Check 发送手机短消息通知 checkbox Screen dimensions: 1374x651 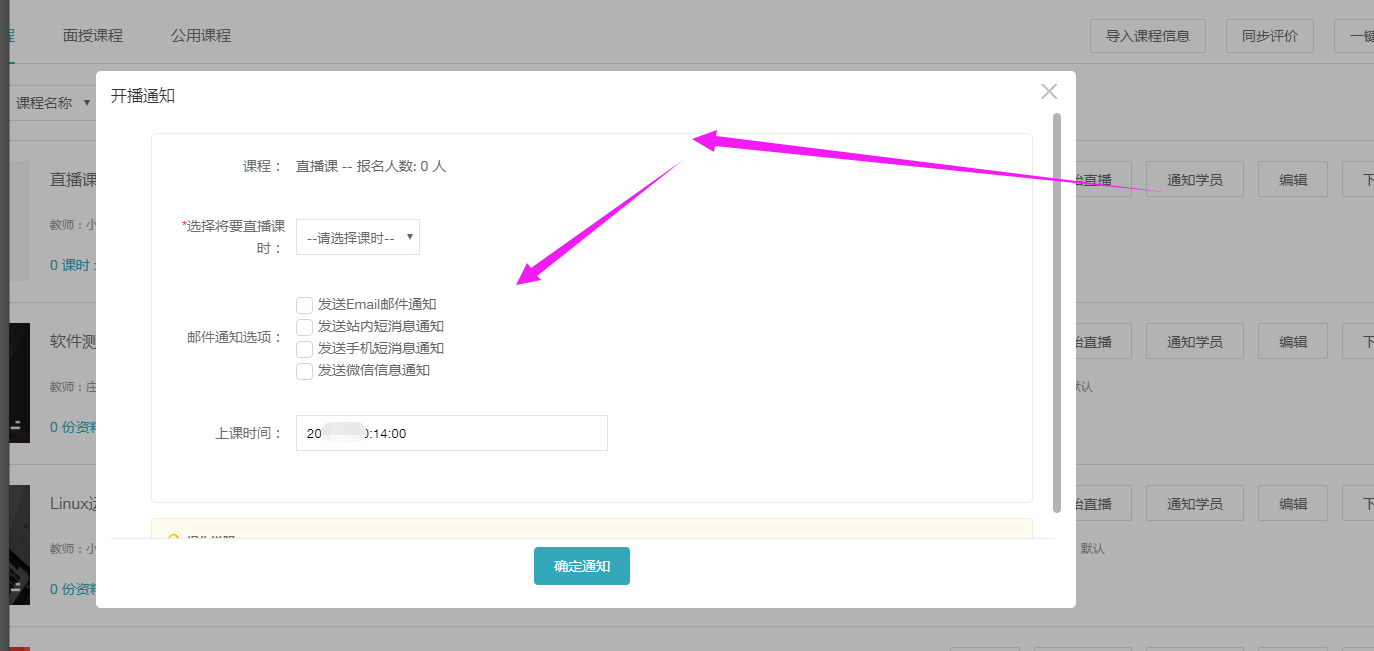click(305, 349)
